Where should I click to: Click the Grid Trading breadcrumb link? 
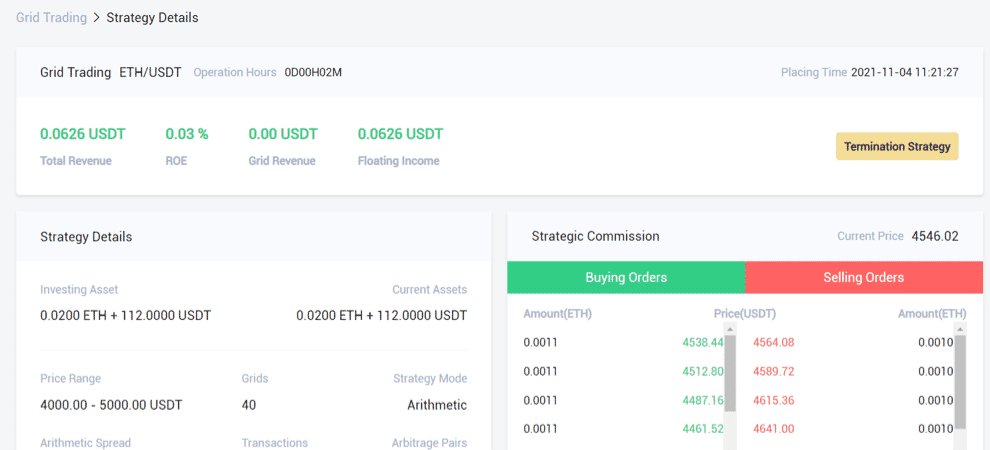tap(50, 18)
